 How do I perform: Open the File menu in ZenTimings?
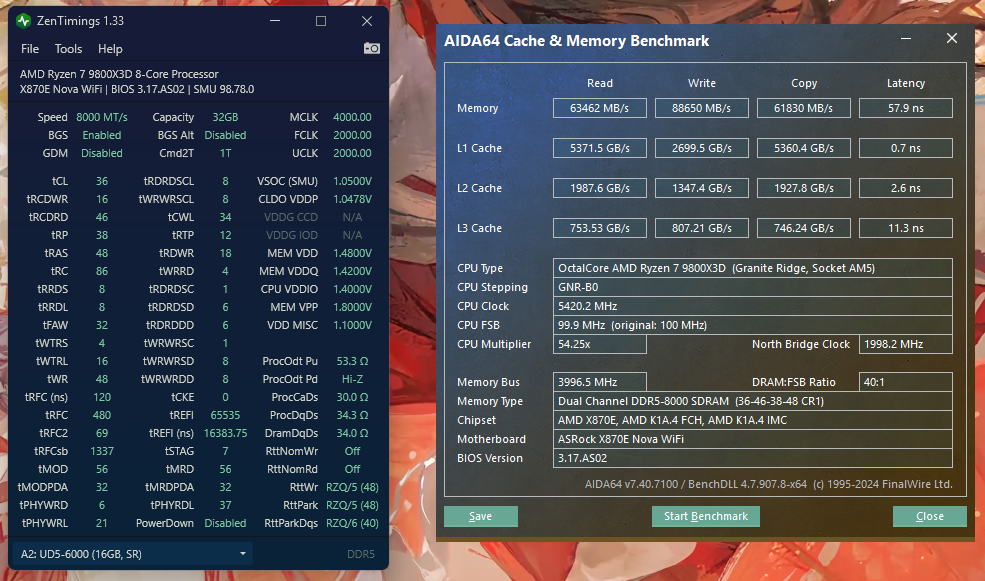(x=30, y=49)
